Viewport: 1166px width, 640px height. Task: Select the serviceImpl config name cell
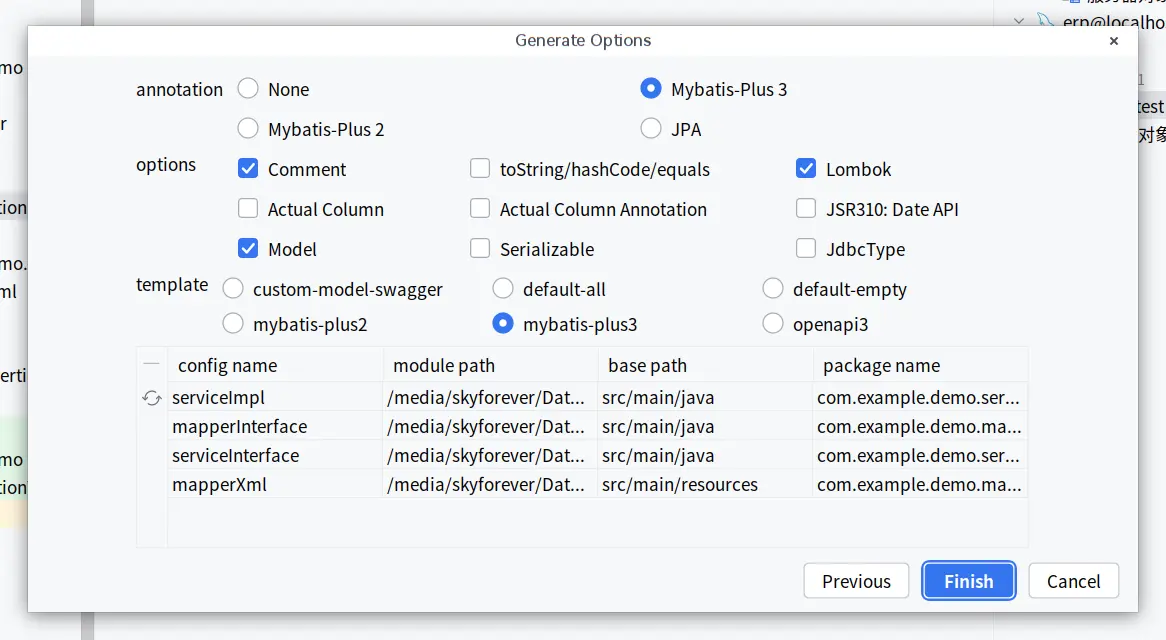(x=275, y=398)
